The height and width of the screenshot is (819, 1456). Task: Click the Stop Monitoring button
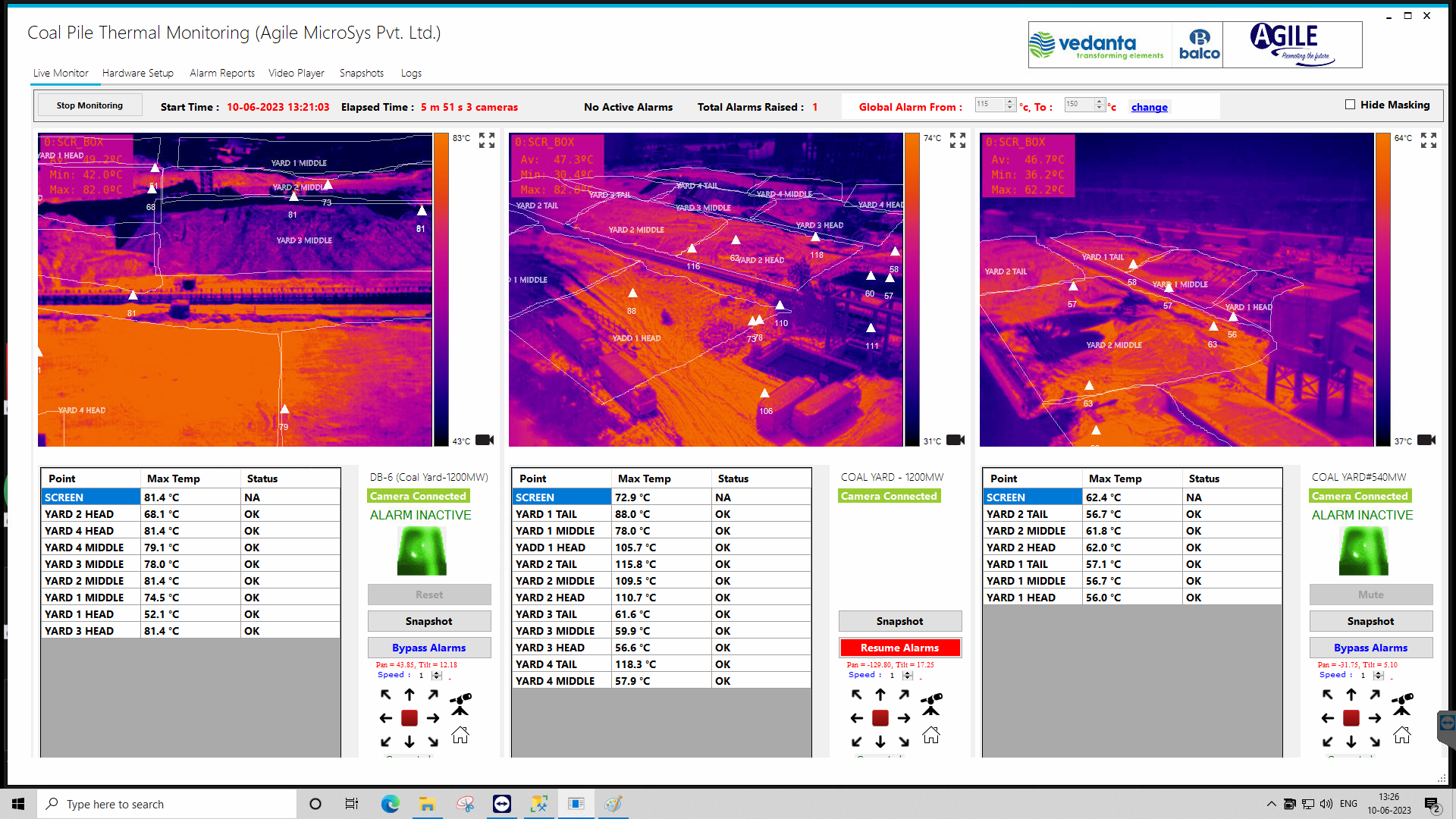click(89, 105)
